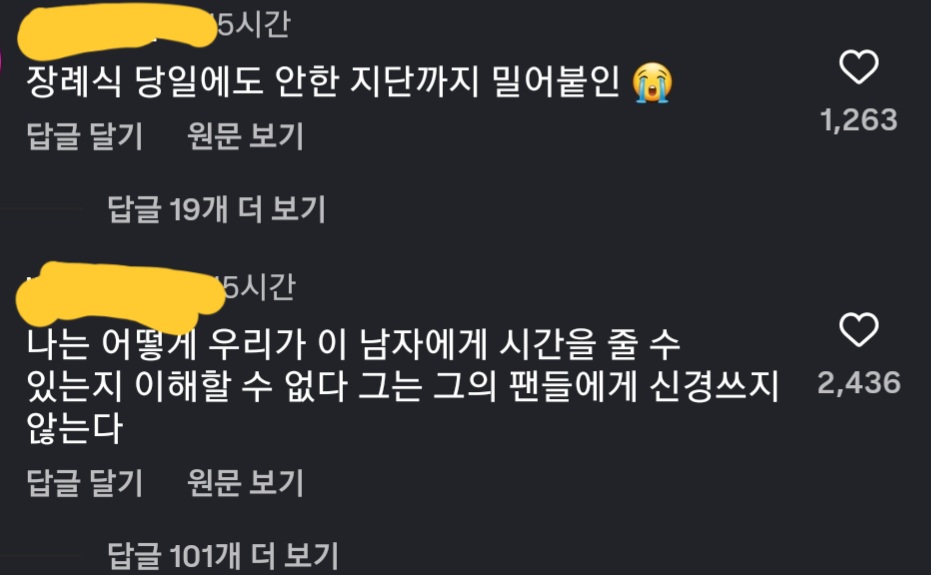Viewport: 931px width, 575px height.
Task: Click the second comment's 시간 timestamp
Action: [x=260, y=288]
